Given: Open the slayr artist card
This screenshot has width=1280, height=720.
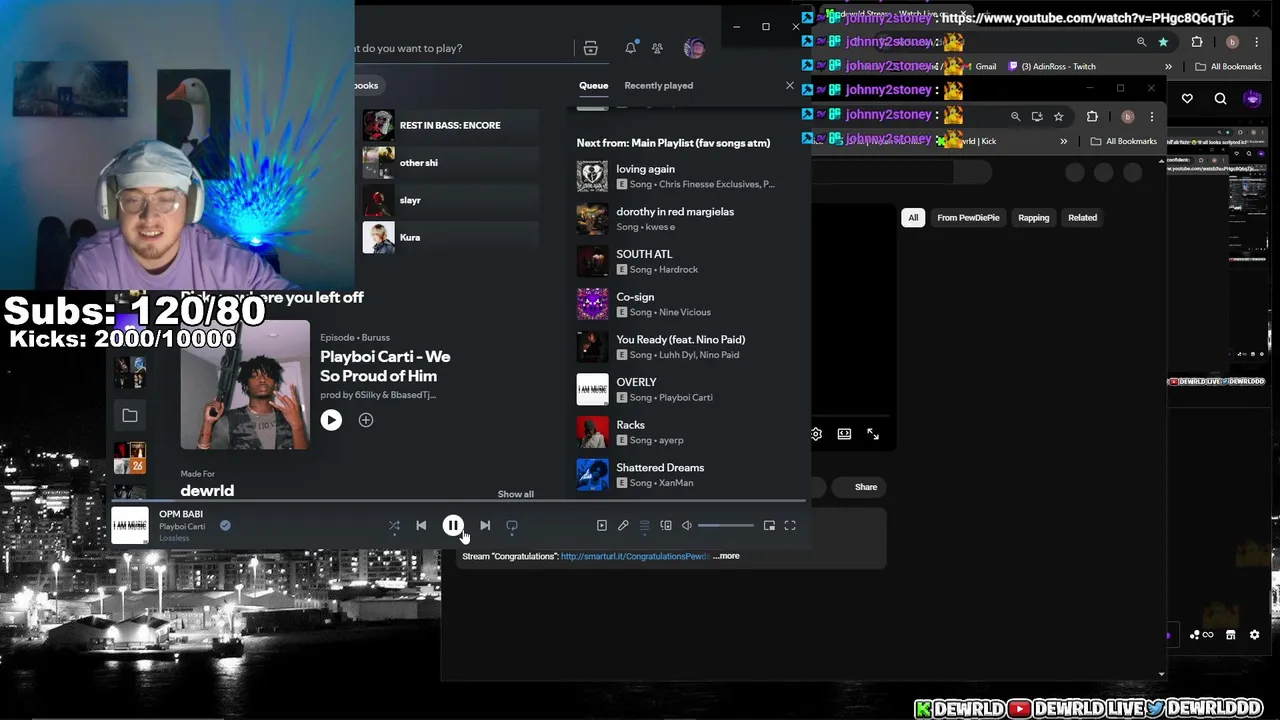Looking at the screenshot, I should tap(450, 200).
